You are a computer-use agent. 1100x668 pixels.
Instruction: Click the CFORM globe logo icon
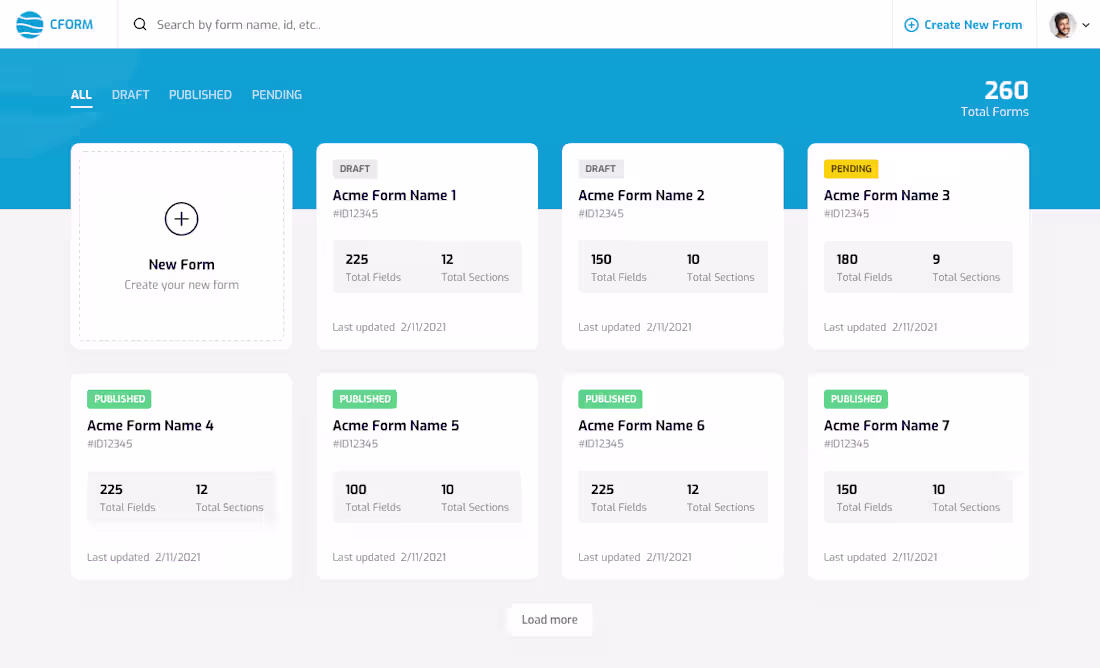tap(29, 25)
